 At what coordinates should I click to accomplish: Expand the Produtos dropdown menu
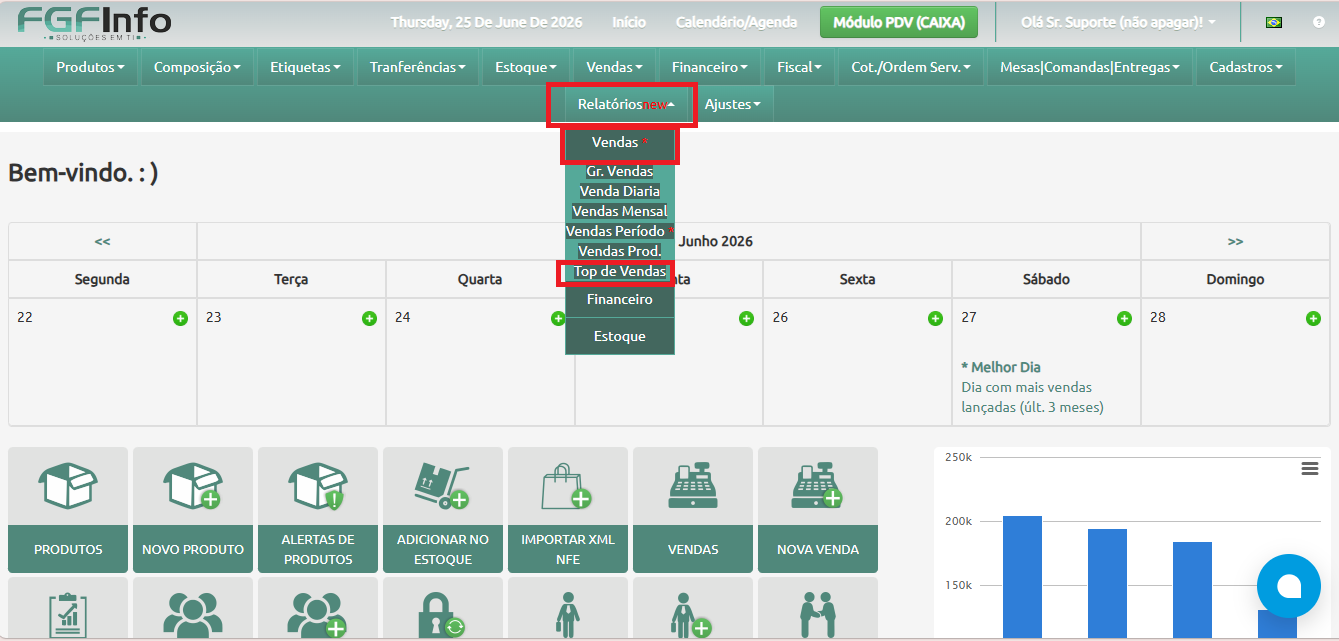[x=90, y=67]
